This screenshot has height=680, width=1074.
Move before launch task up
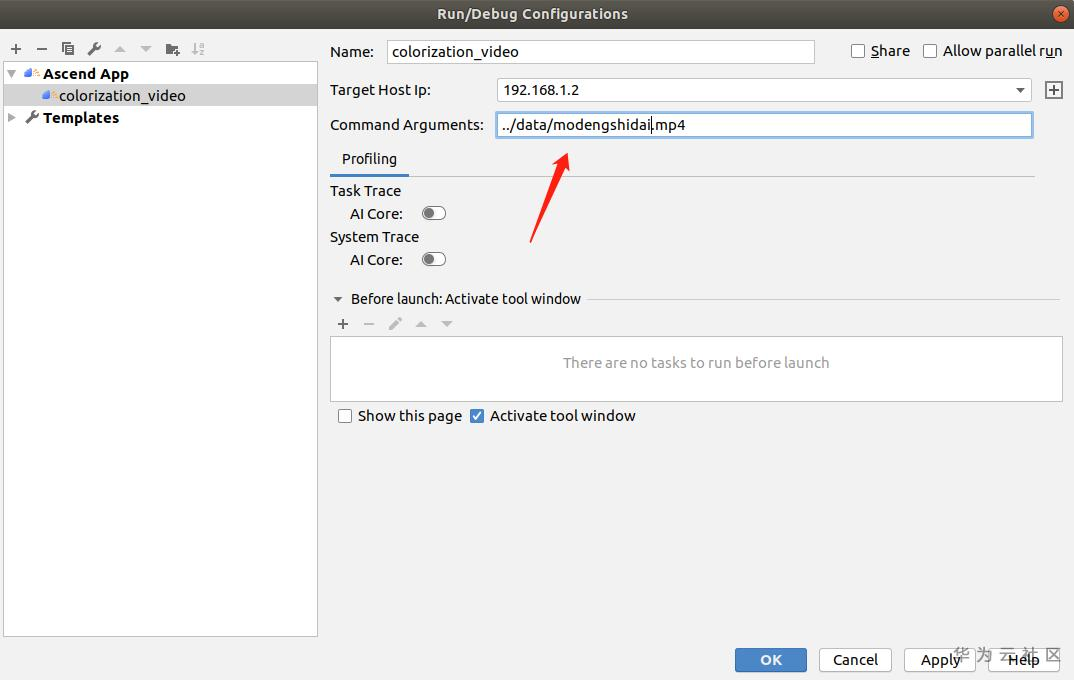421,324
